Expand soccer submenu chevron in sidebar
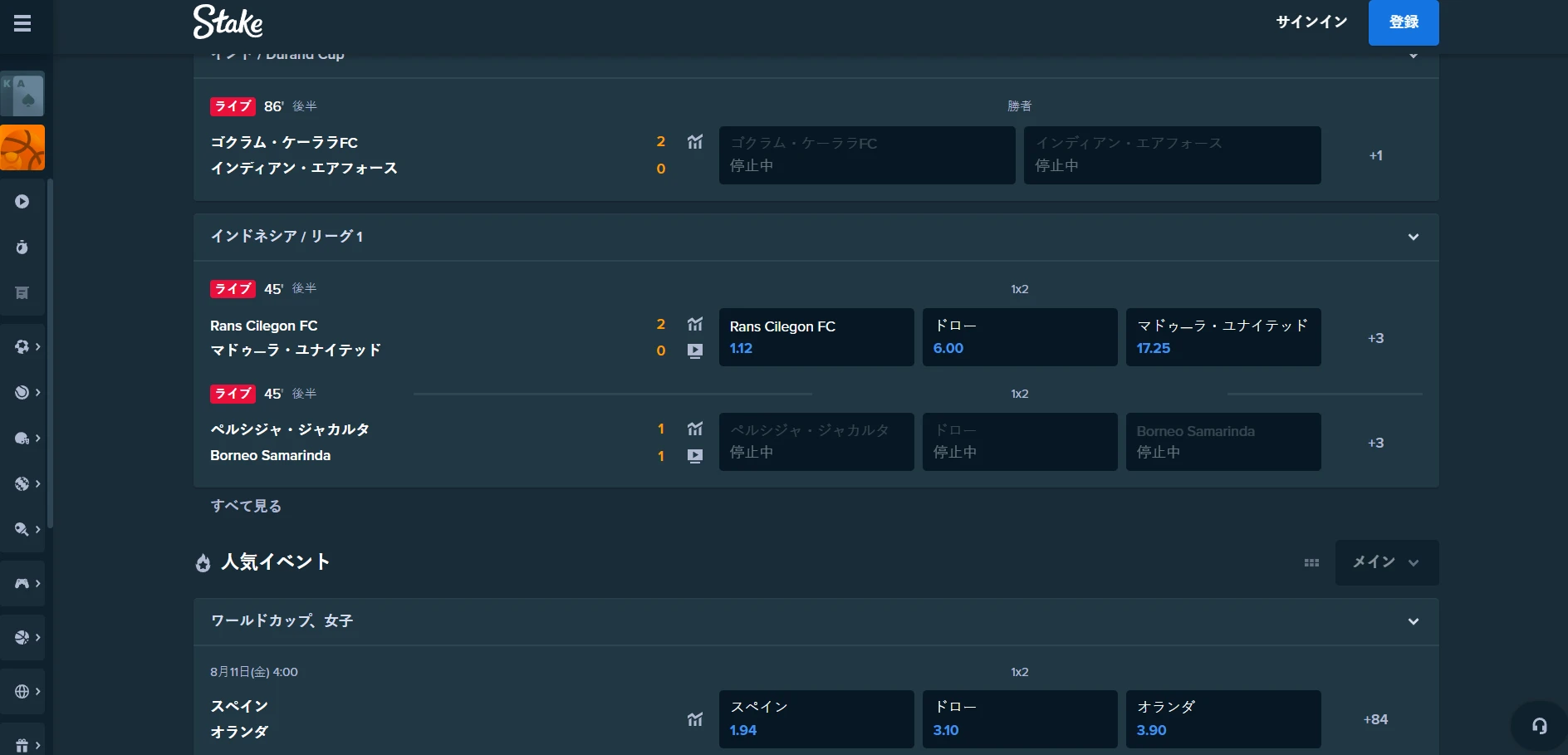This screenshot has height=755, width=1568. click(37, 346)
